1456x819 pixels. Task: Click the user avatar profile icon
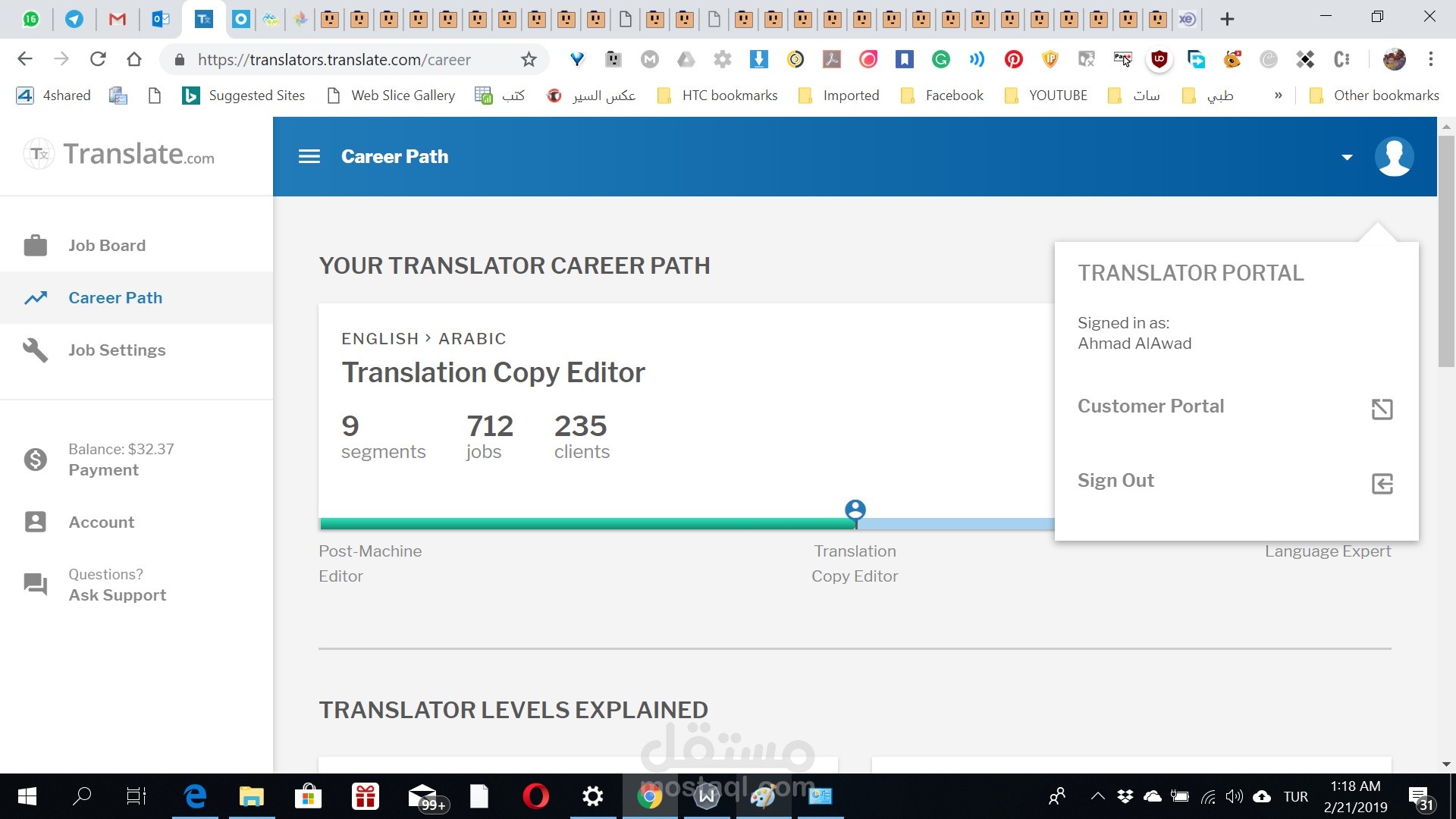click(1394, 156)
